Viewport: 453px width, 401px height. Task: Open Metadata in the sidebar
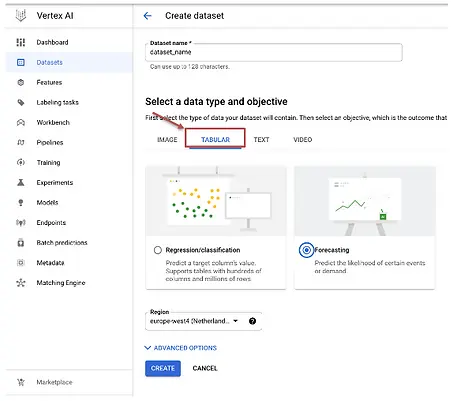69,263
